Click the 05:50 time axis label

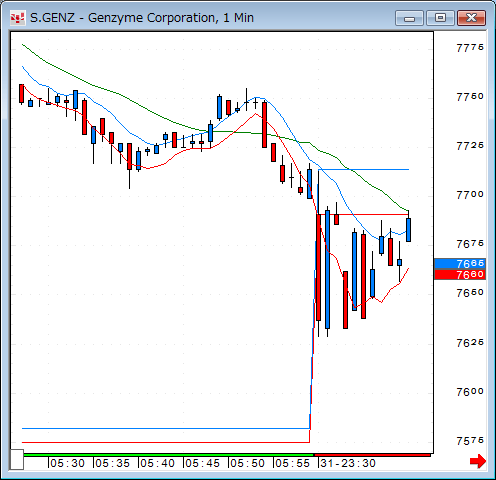tap(247, 463)
